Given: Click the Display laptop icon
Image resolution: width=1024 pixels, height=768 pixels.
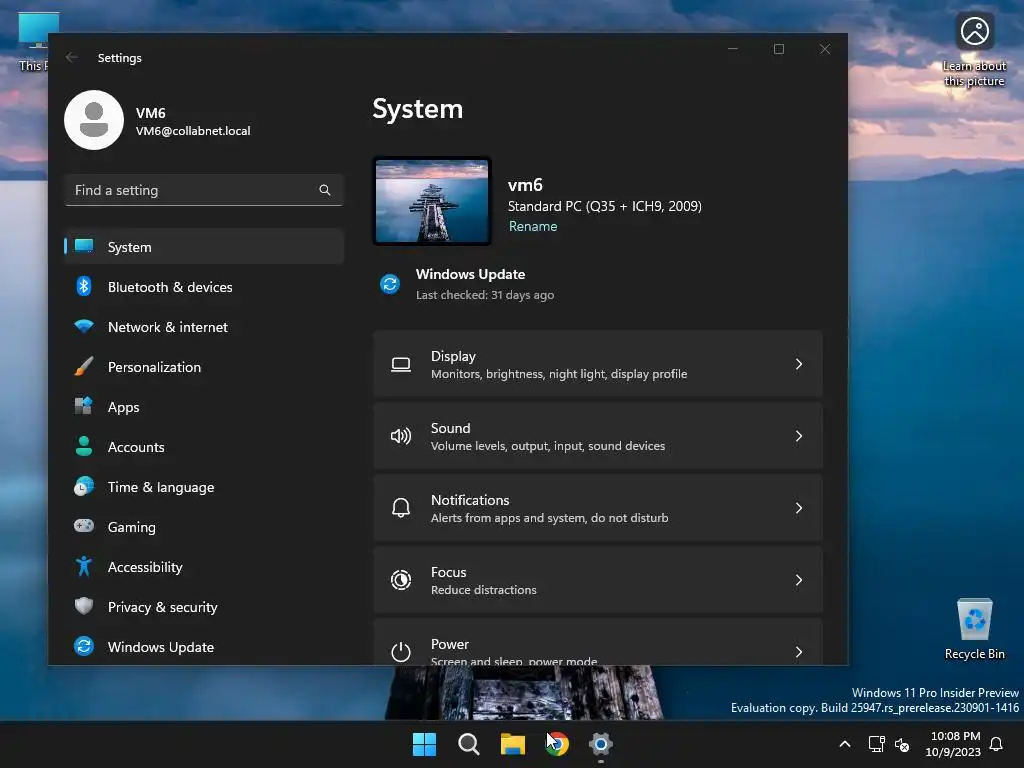Looking at the screenshot, I should tap(401, 364).
